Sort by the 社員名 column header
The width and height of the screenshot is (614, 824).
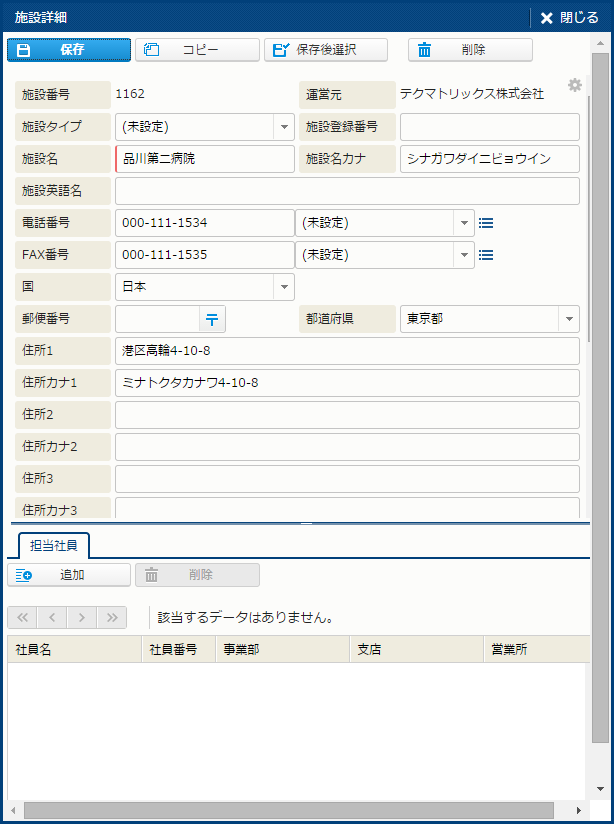pos(74,649)
